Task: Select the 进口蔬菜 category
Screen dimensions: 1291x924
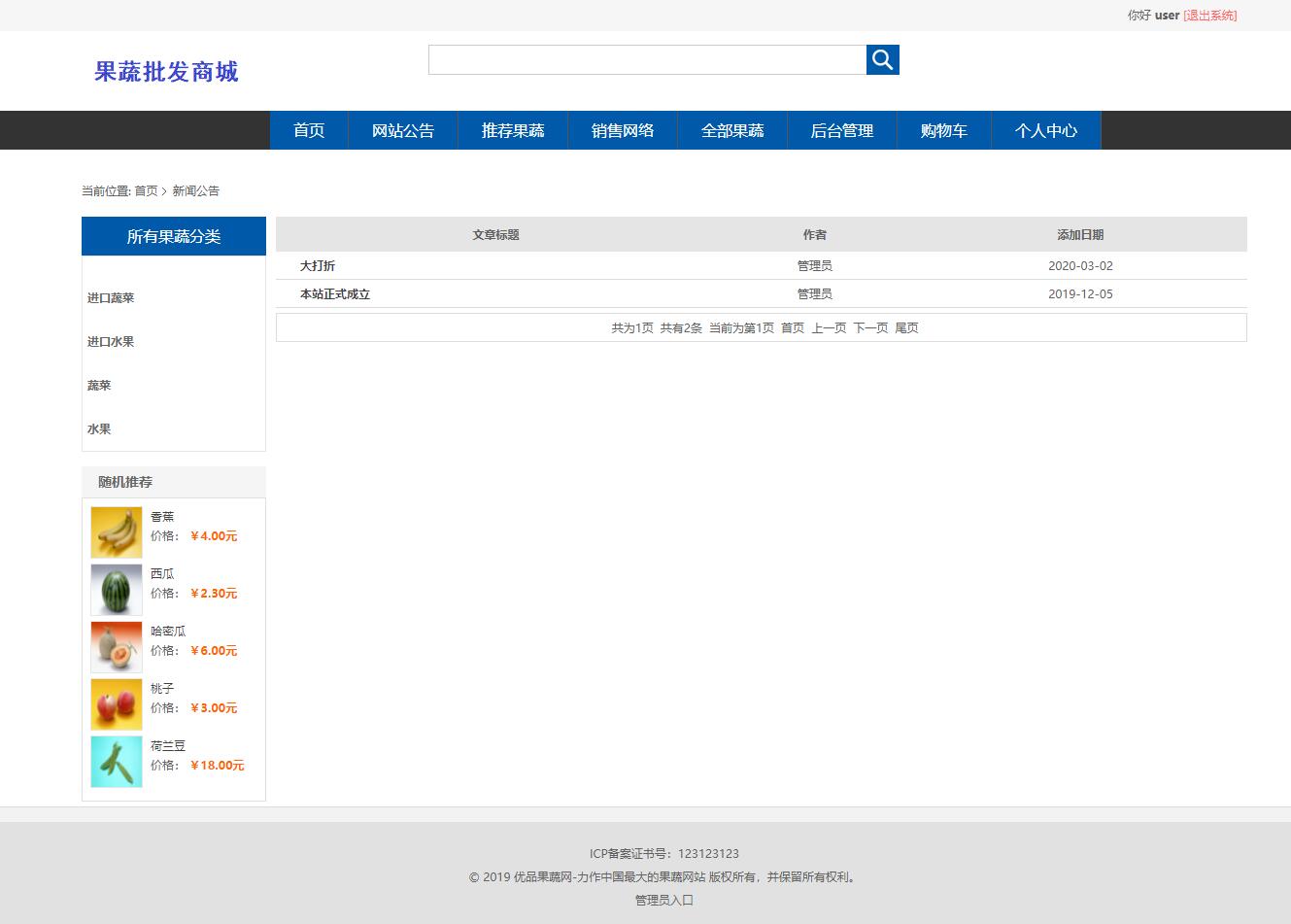Action: click(110, 297)
